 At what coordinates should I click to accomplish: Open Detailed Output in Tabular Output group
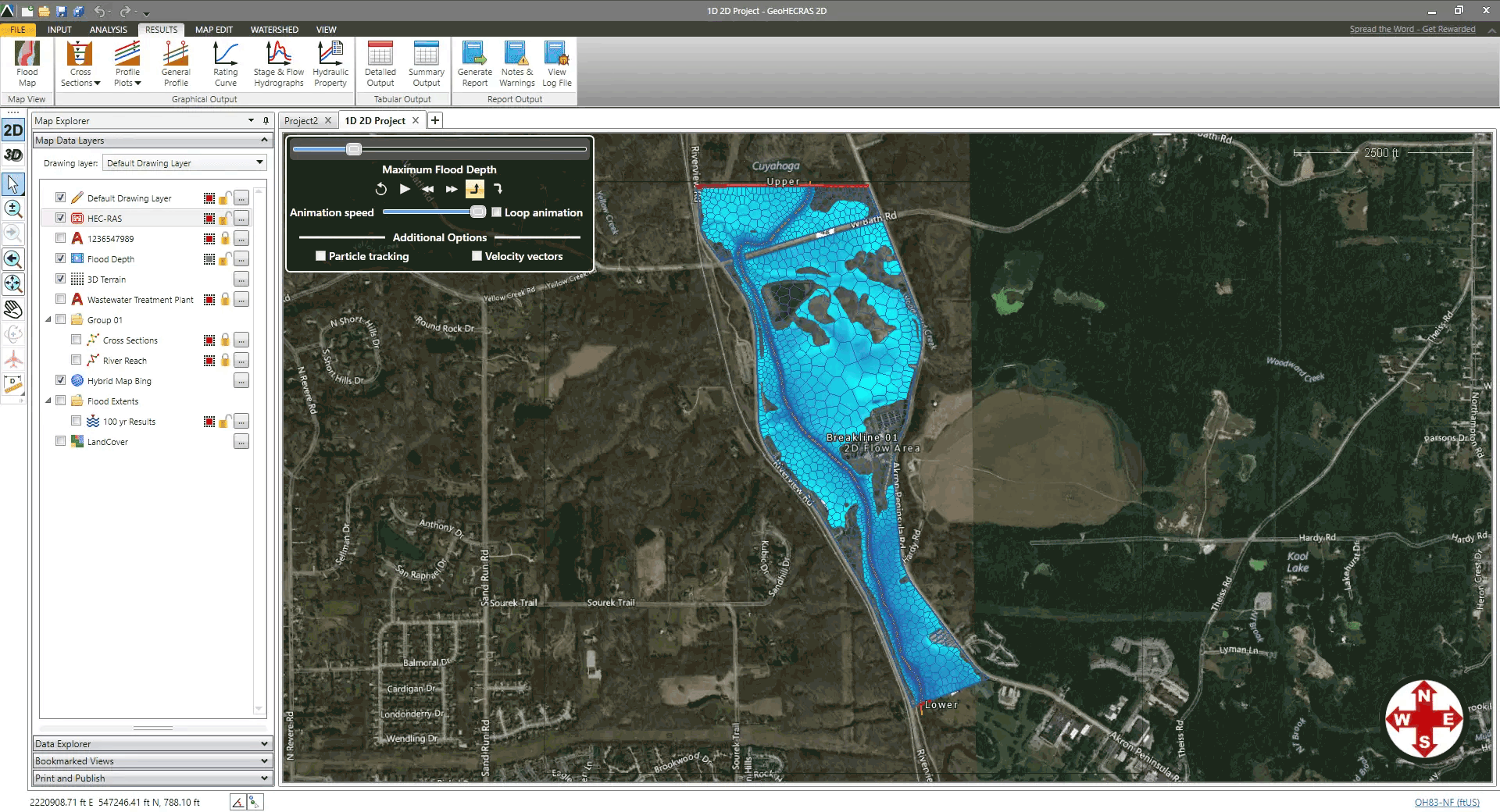tap(380, 62)
